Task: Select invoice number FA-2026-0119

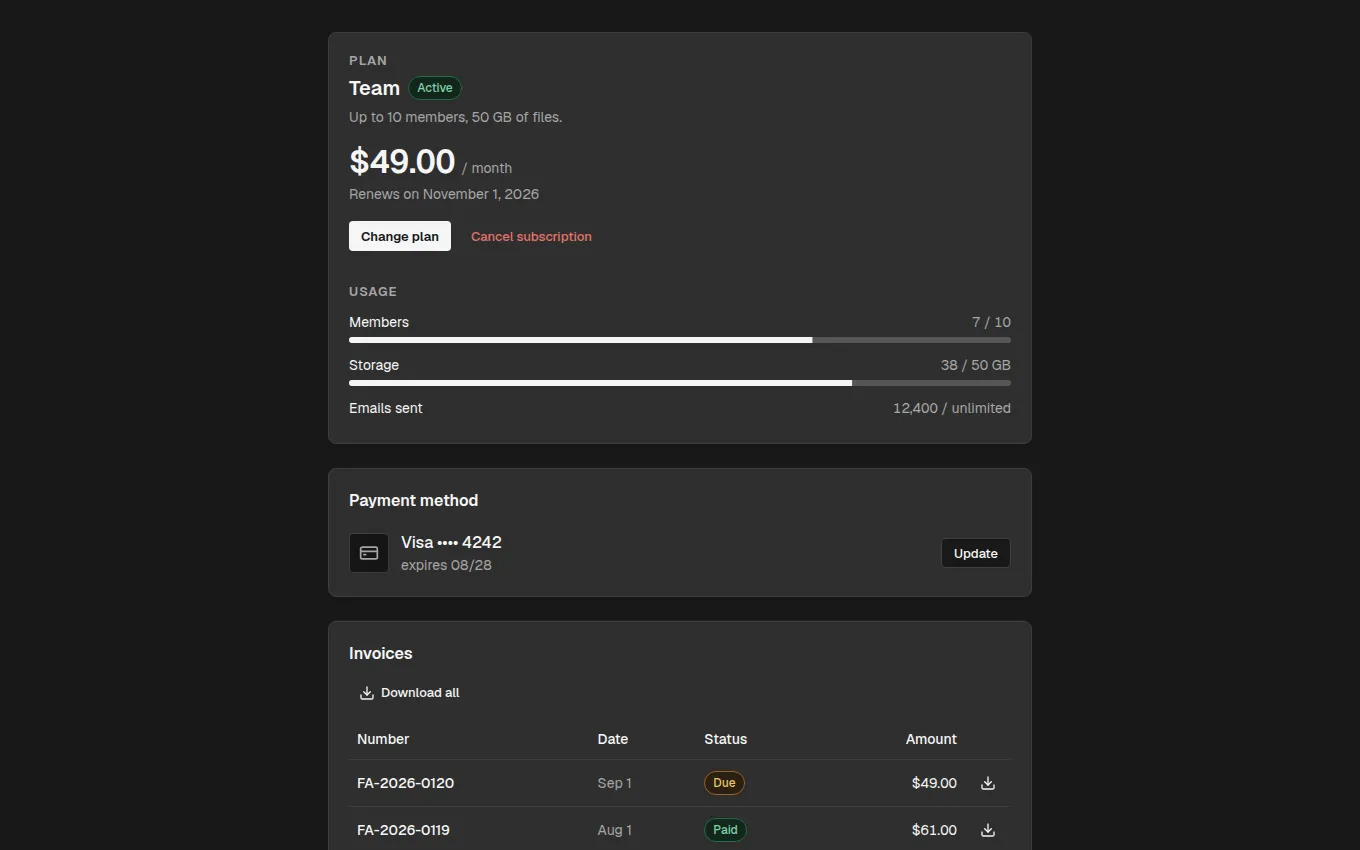Action: [x=403, y=830]
